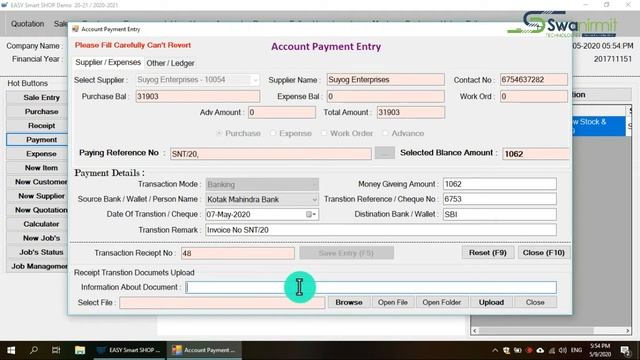Click the Supplier Name field
Viewport: 640px width, 360px height.
(385, 80)
